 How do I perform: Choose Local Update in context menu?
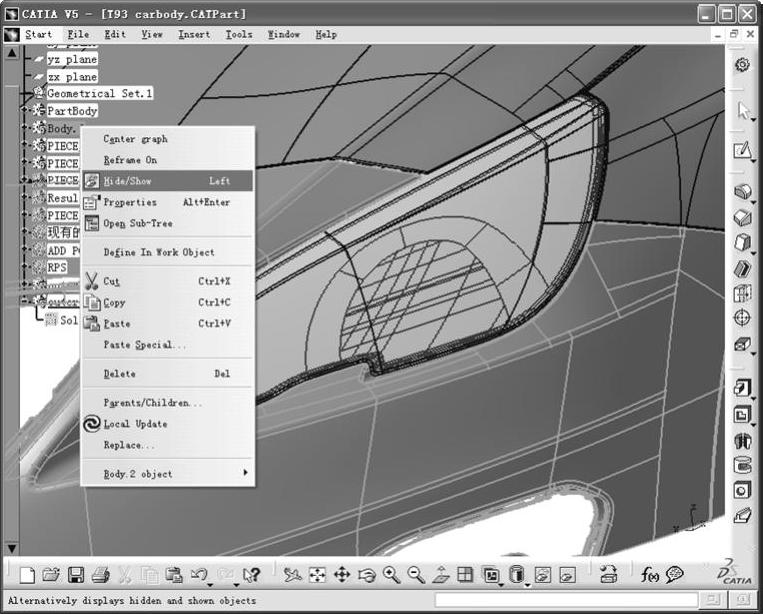pos(168,424)
